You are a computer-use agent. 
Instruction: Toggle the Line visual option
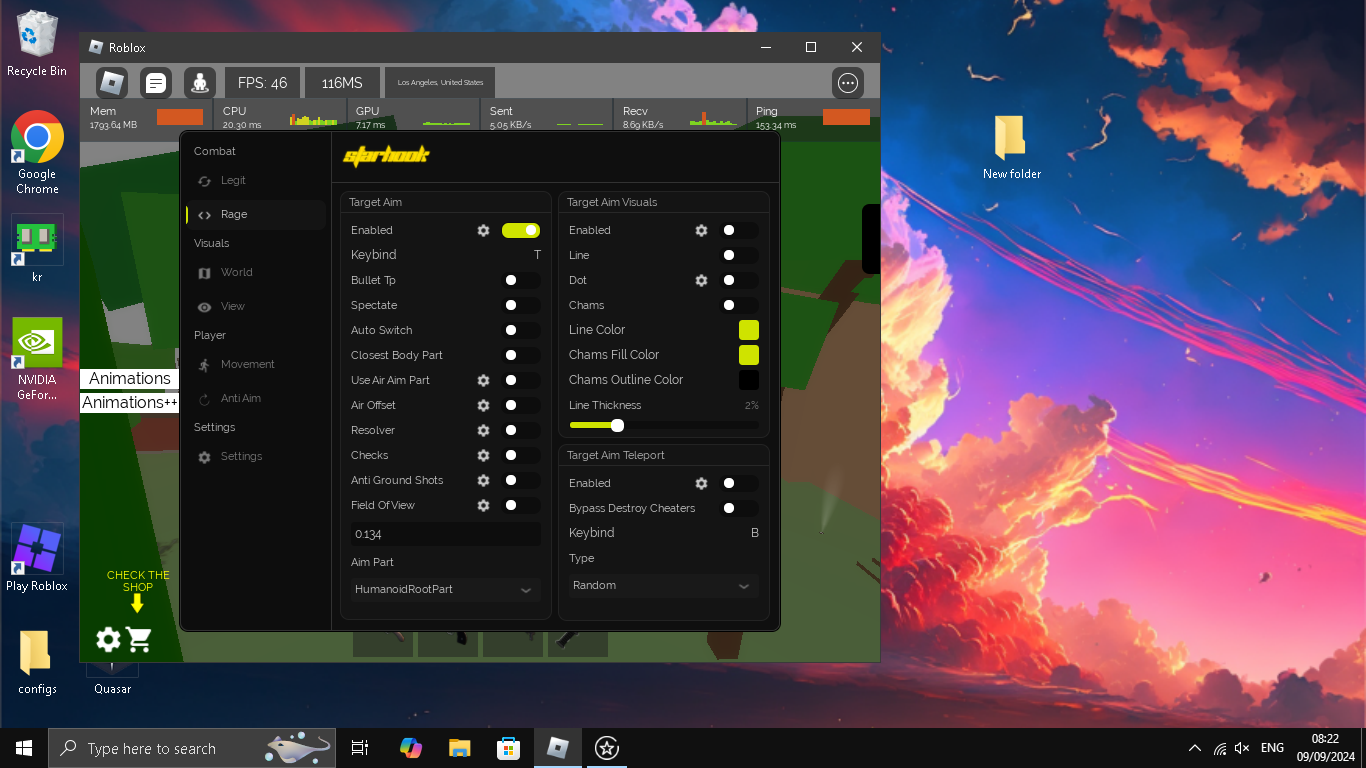[739, 255]
